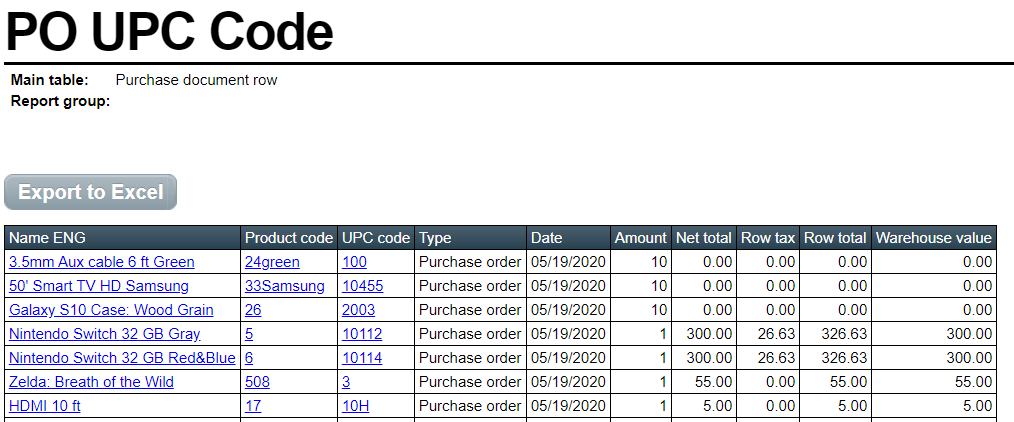Screen dimensions: 1014x422
Task: Click product code 508
Action: click(x=257, y=381)
